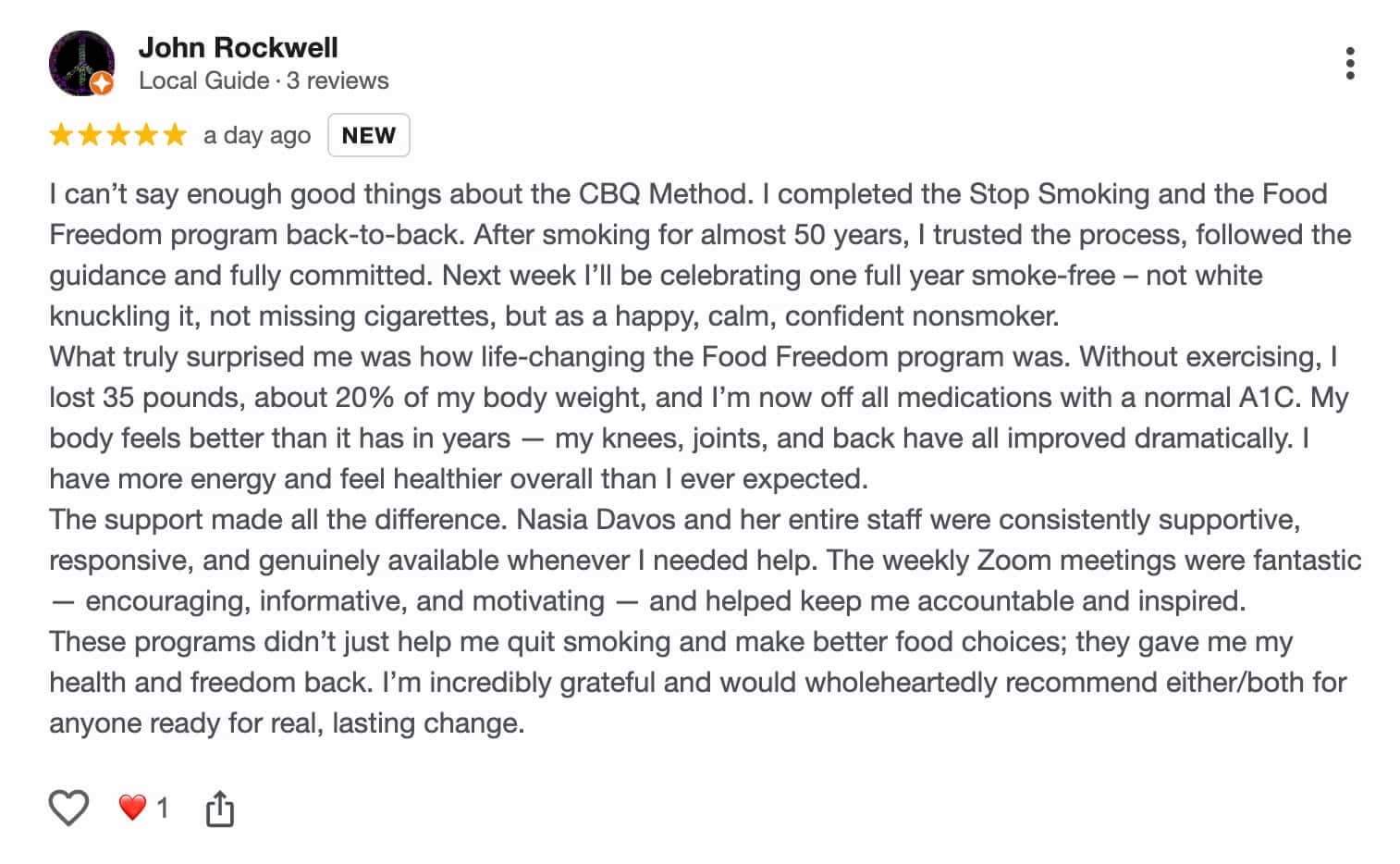The height and width of the screenshot is (864, 1400).
Task: Click the orange Local Guide badge on avatar
Action: 103,84
